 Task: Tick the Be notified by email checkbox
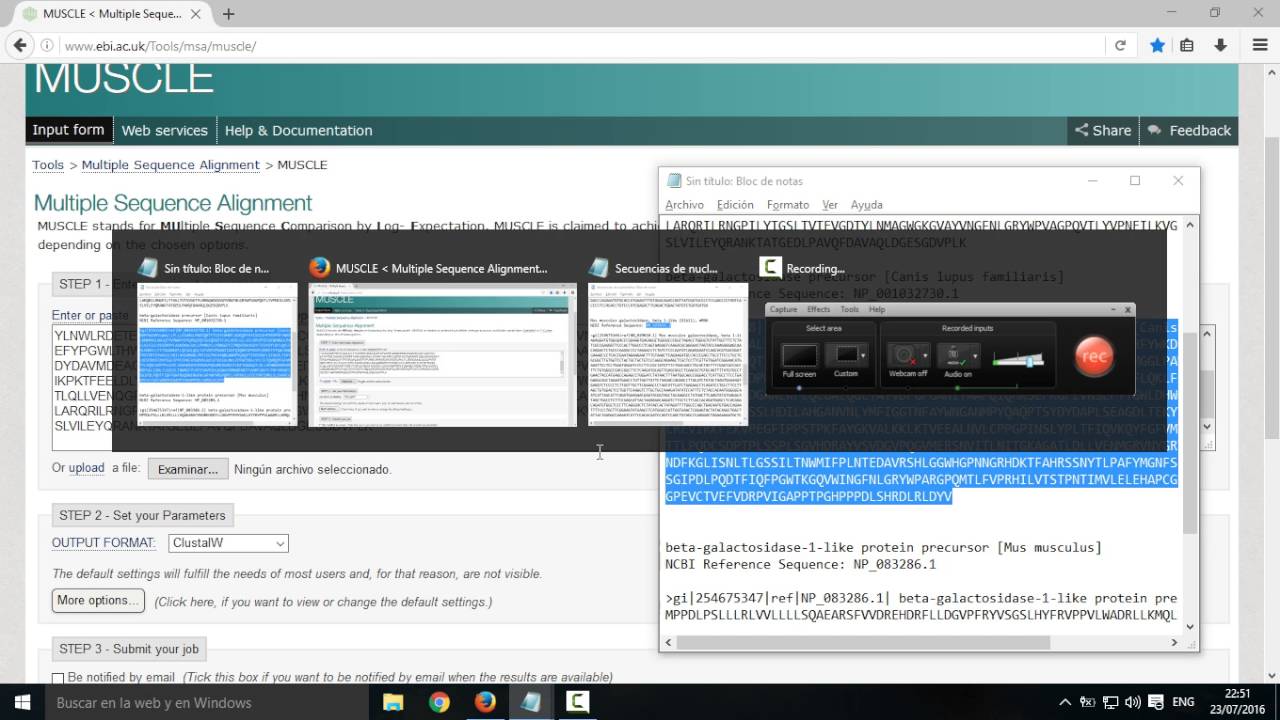click(x=58, y=678)
